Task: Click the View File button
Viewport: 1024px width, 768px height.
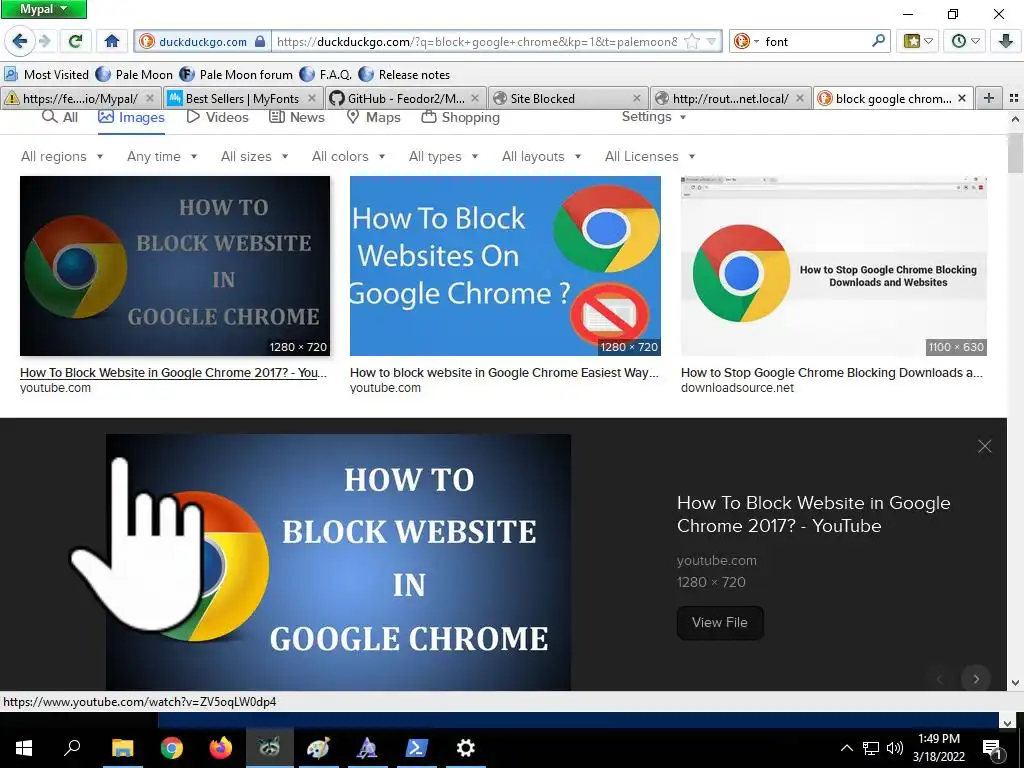Action: 720,623
